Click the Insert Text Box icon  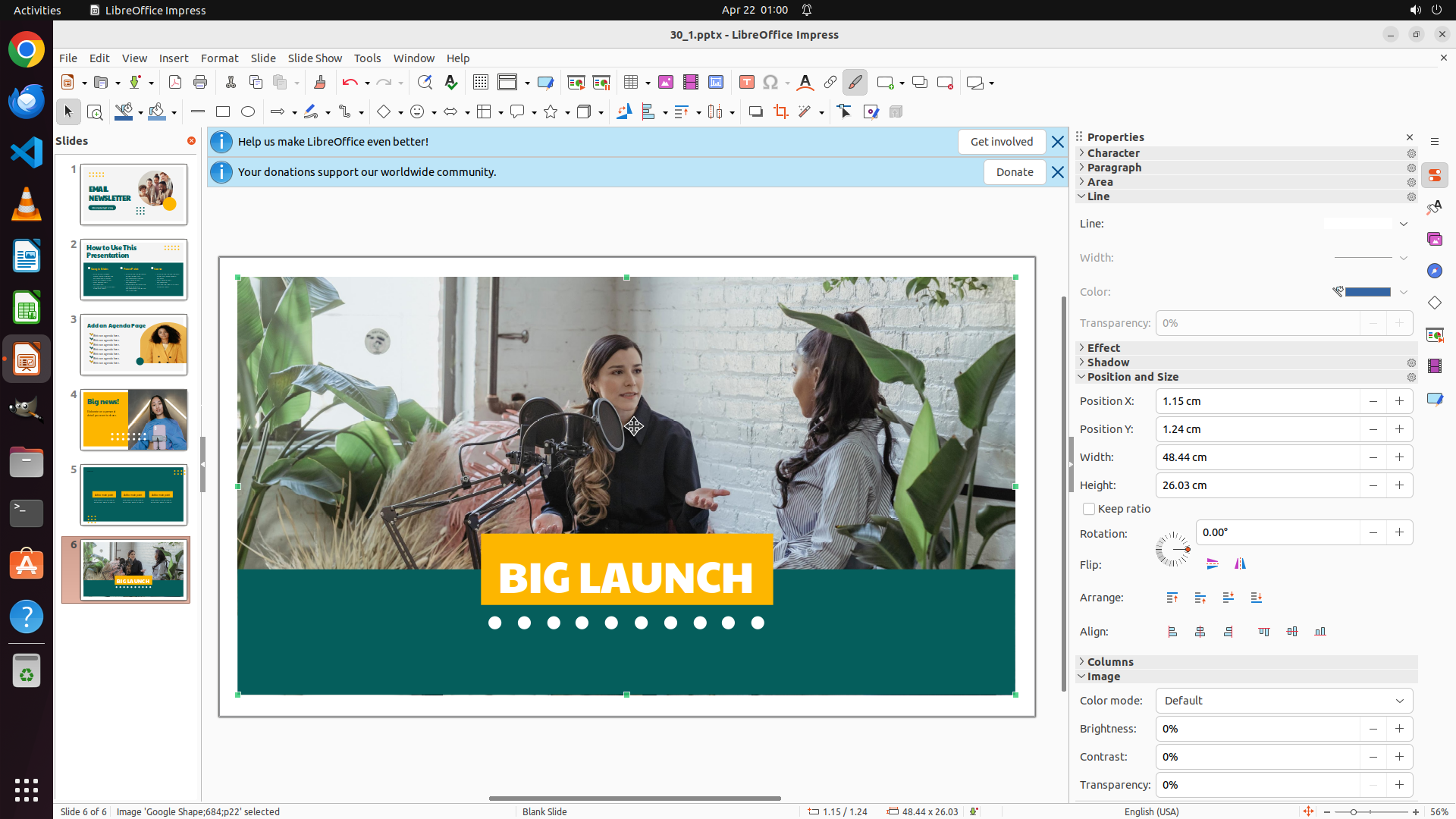coord(746,83)
